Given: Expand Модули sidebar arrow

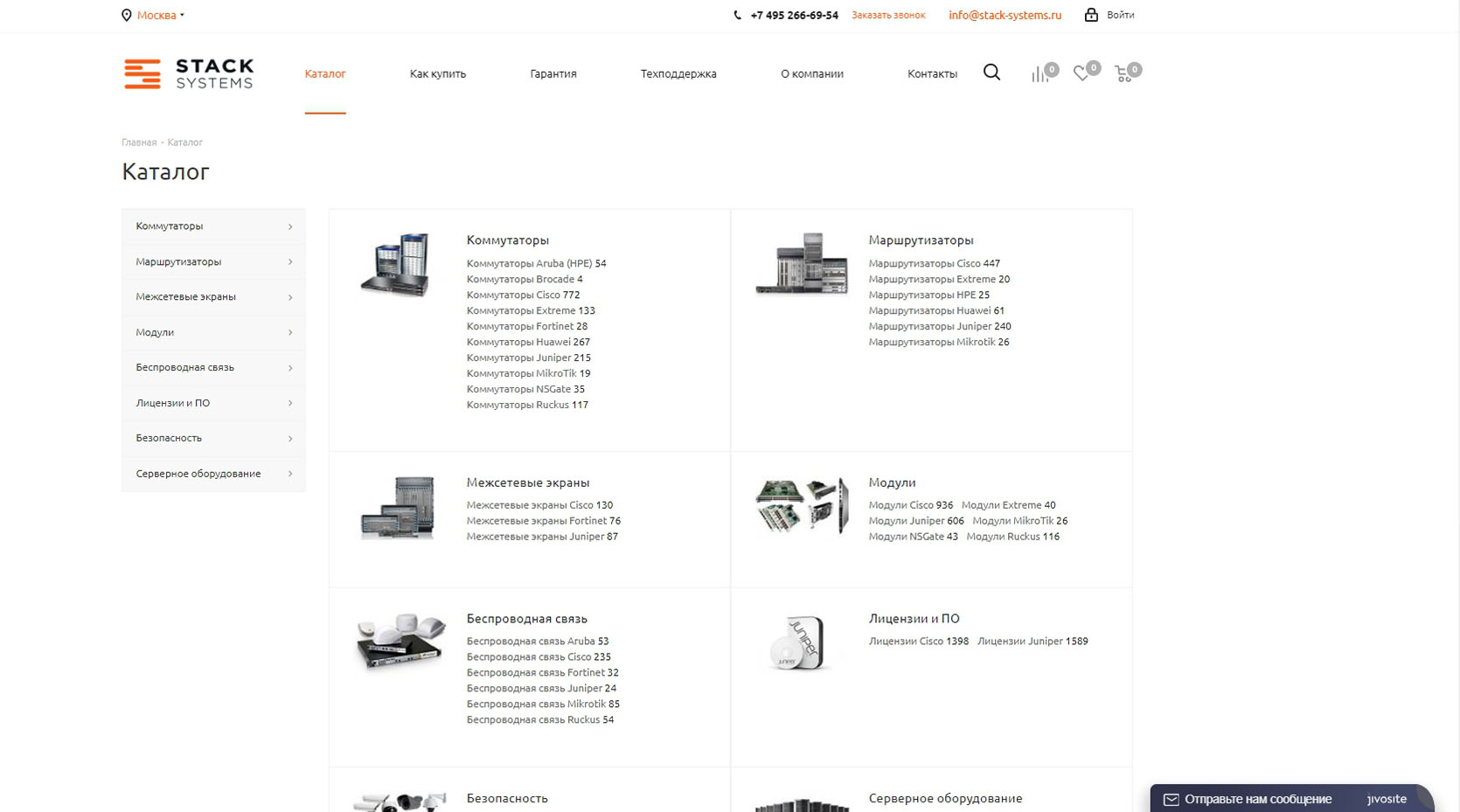Looking at the screenshot, I should 290,332.
